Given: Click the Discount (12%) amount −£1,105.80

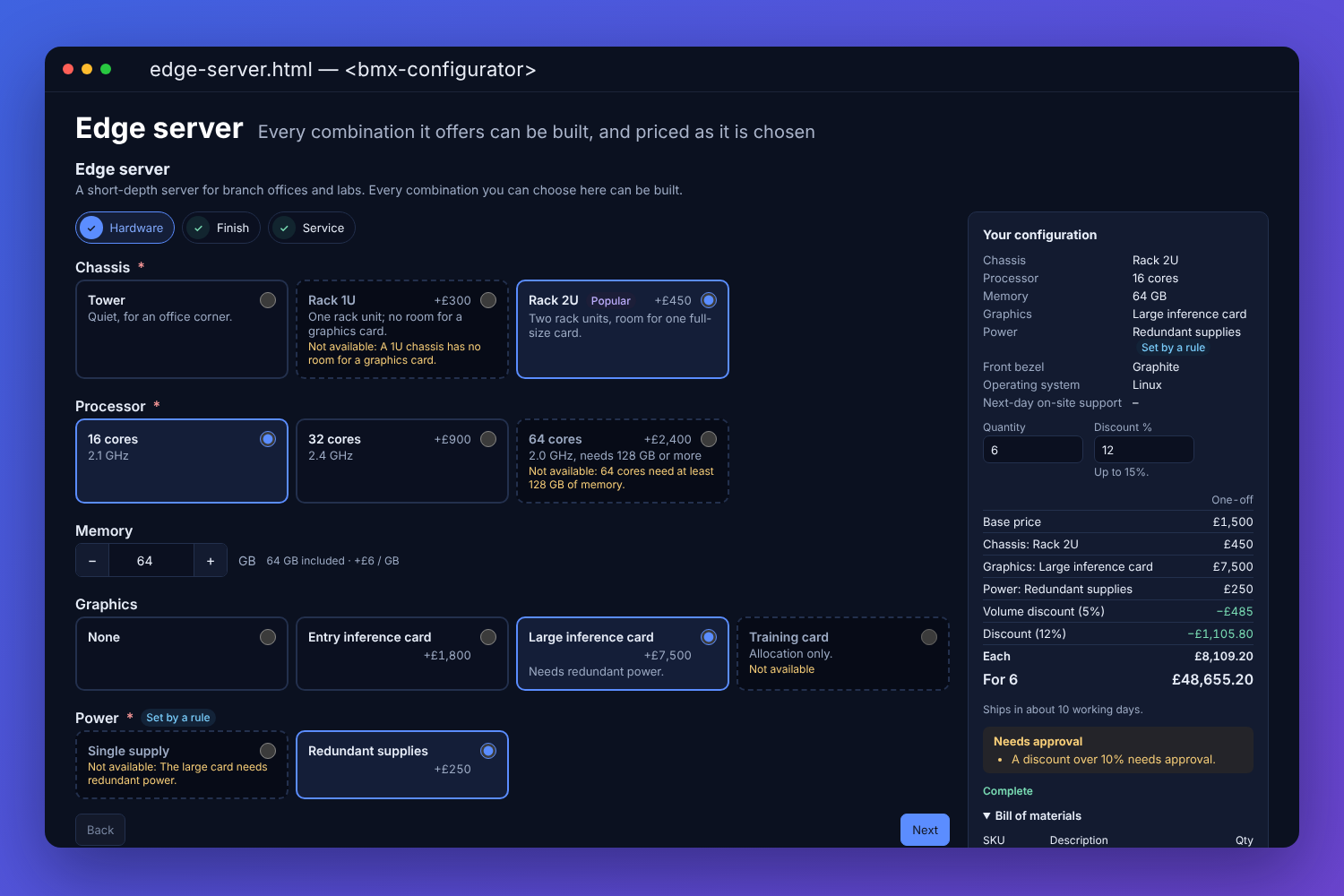Looking at the screenshot, I should (1220, 633).
